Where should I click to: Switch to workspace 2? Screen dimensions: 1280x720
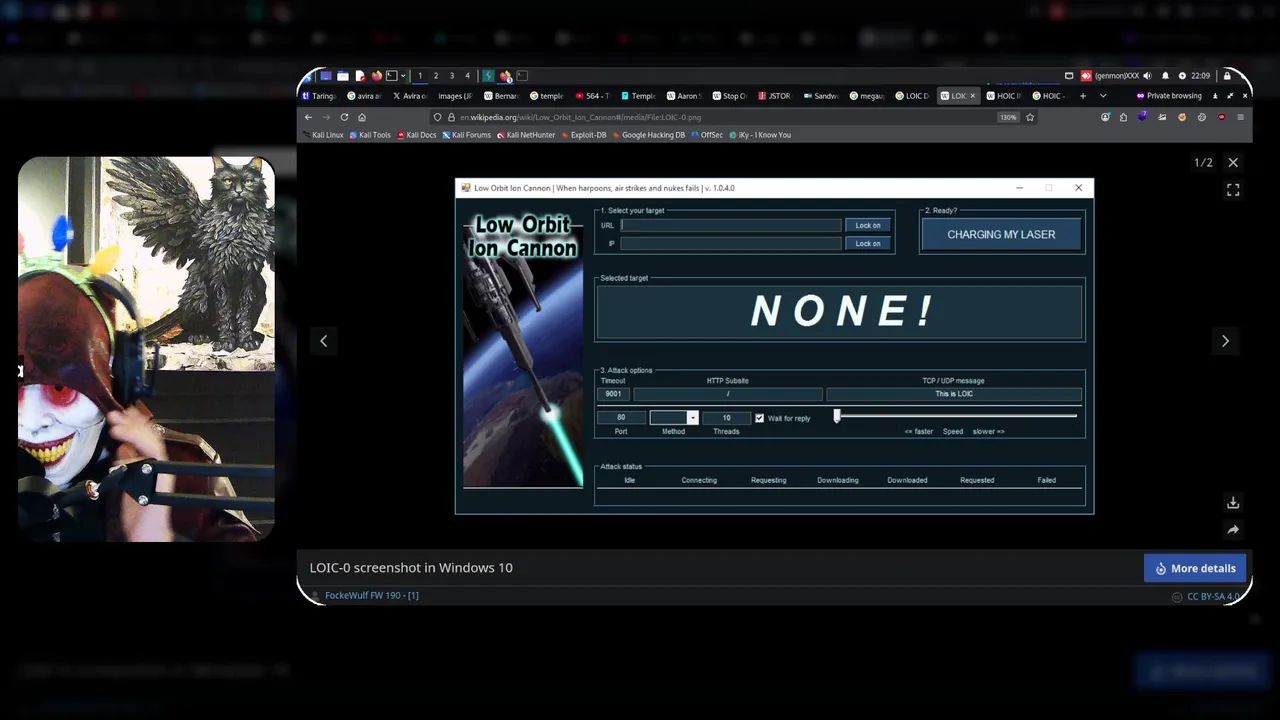pos(436,76)
